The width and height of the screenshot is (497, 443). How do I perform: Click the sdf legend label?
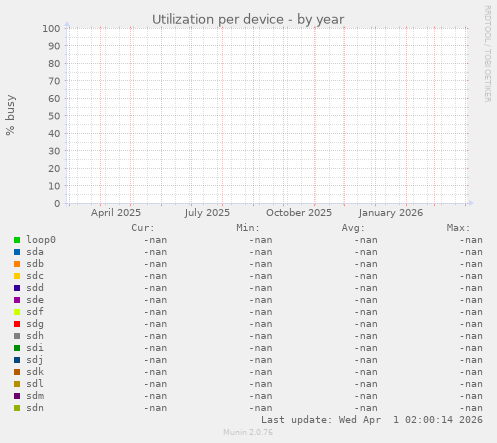pos(35,312)
